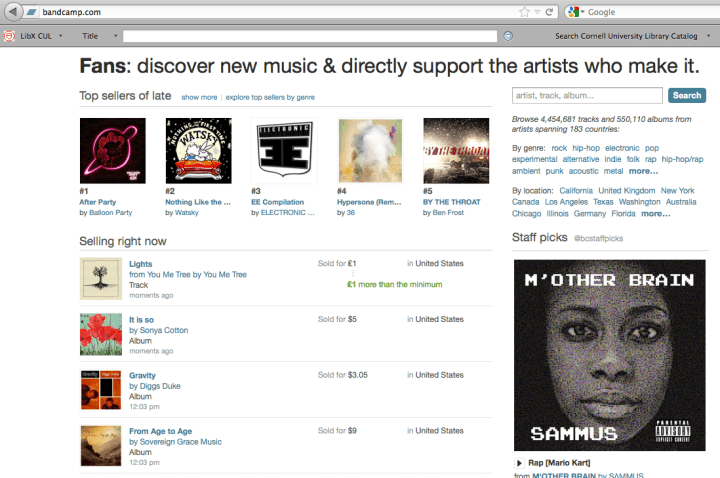Open the M'OTHER BRAIN staff pick cover
The image size is (720, 478).
(609, 355)
